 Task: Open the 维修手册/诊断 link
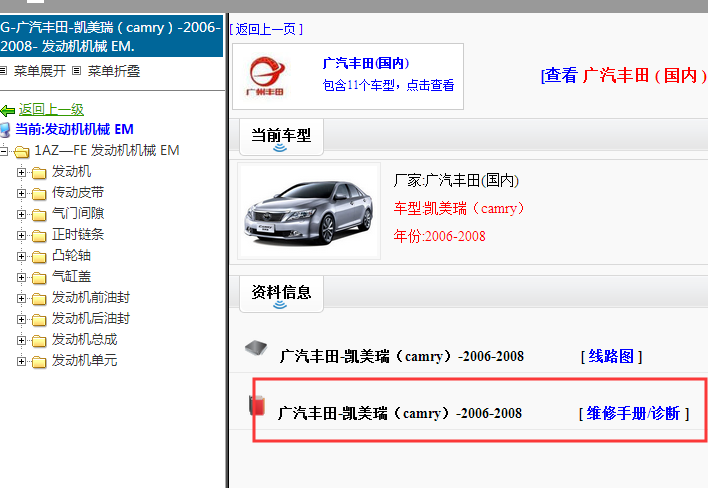point(633,413)
